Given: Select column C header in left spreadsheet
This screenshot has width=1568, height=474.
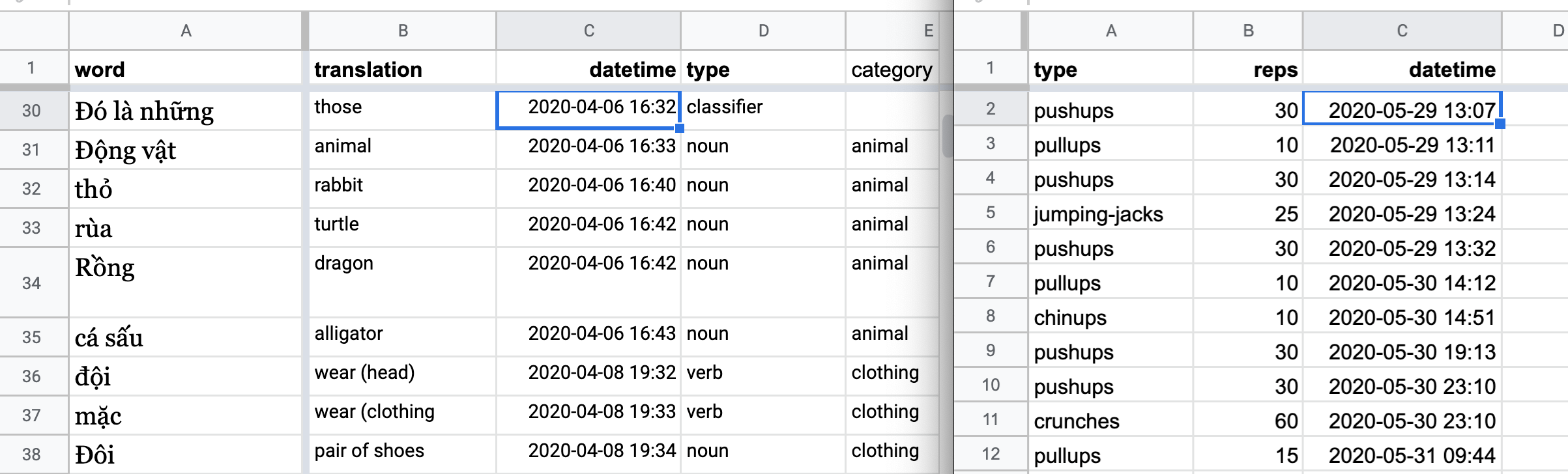Looking at the screenshot, I should pyautogui.click(x=588, y=31).
